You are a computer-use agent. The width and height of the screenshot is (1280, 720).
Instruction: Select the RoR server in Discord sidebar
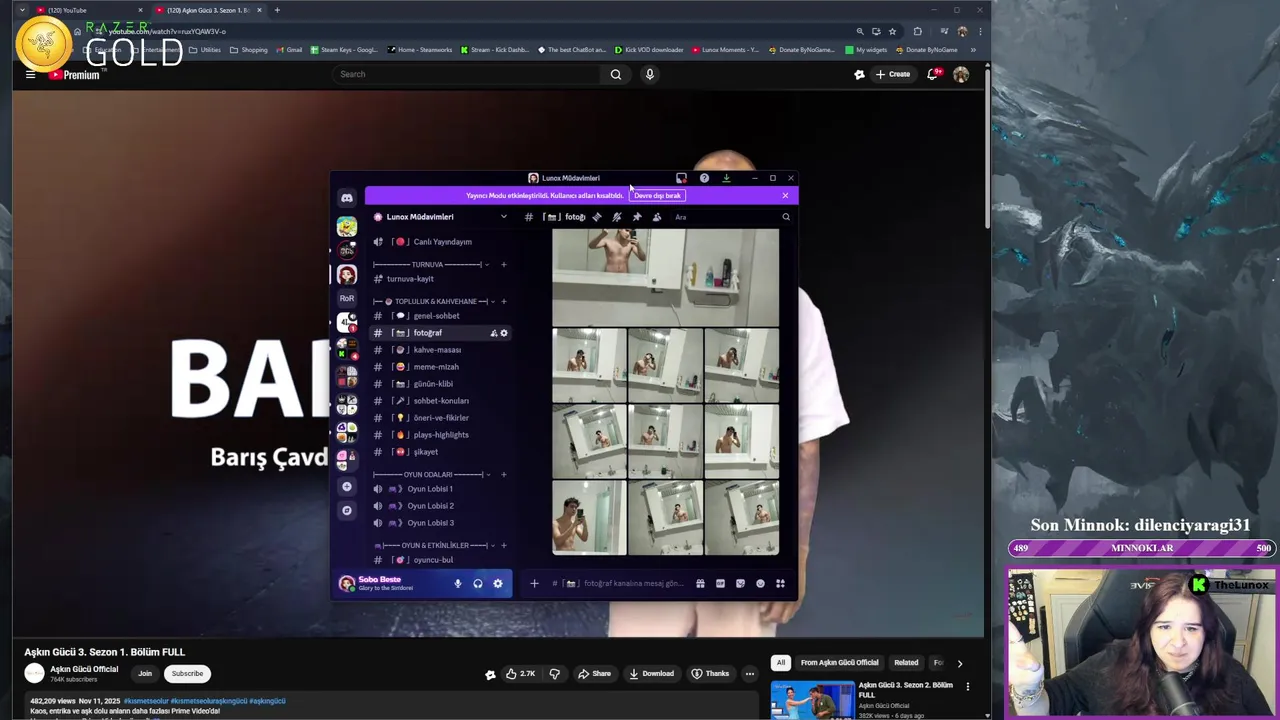coord(347,298)
